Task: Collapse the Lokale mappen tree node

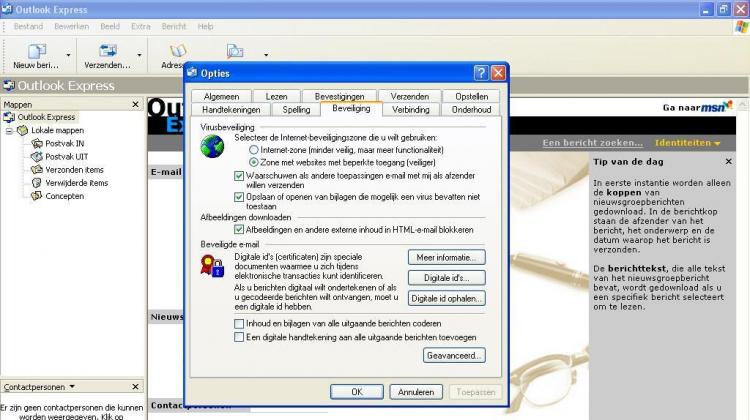Action: (9, 130)
